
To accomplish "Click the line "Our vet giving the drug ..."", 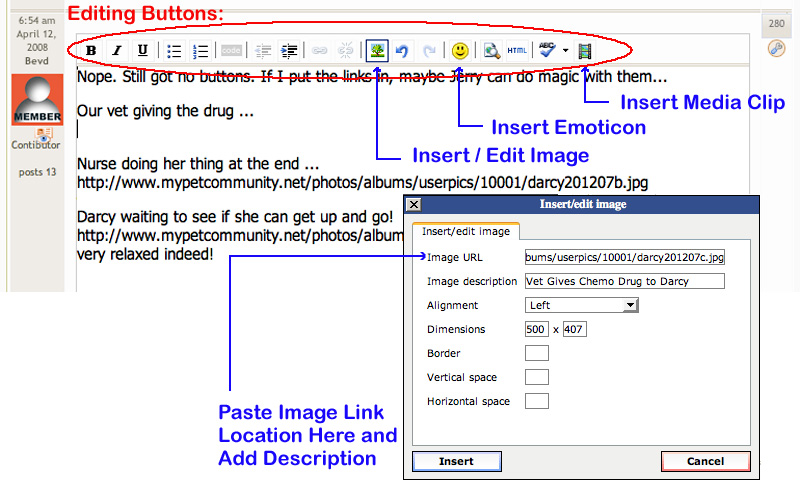I will click(165, 111).
